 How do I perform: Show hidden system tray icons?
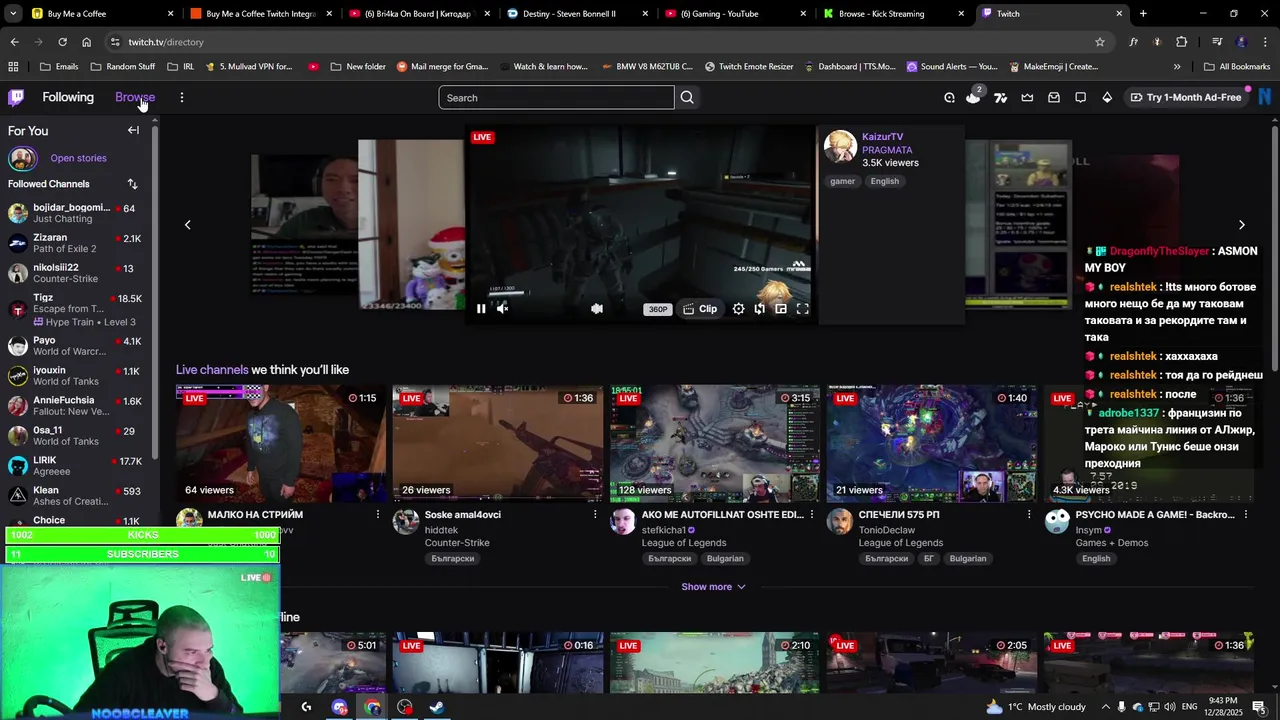1105,707
